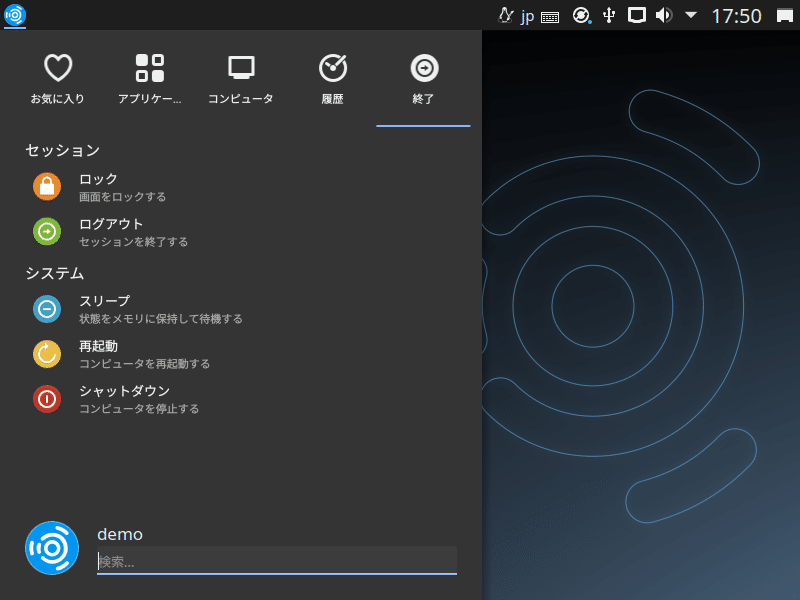Viewport: 800px width, 600px height.
Task: Switch to the 履歴 history tab
Action: (x=332, y=79)
